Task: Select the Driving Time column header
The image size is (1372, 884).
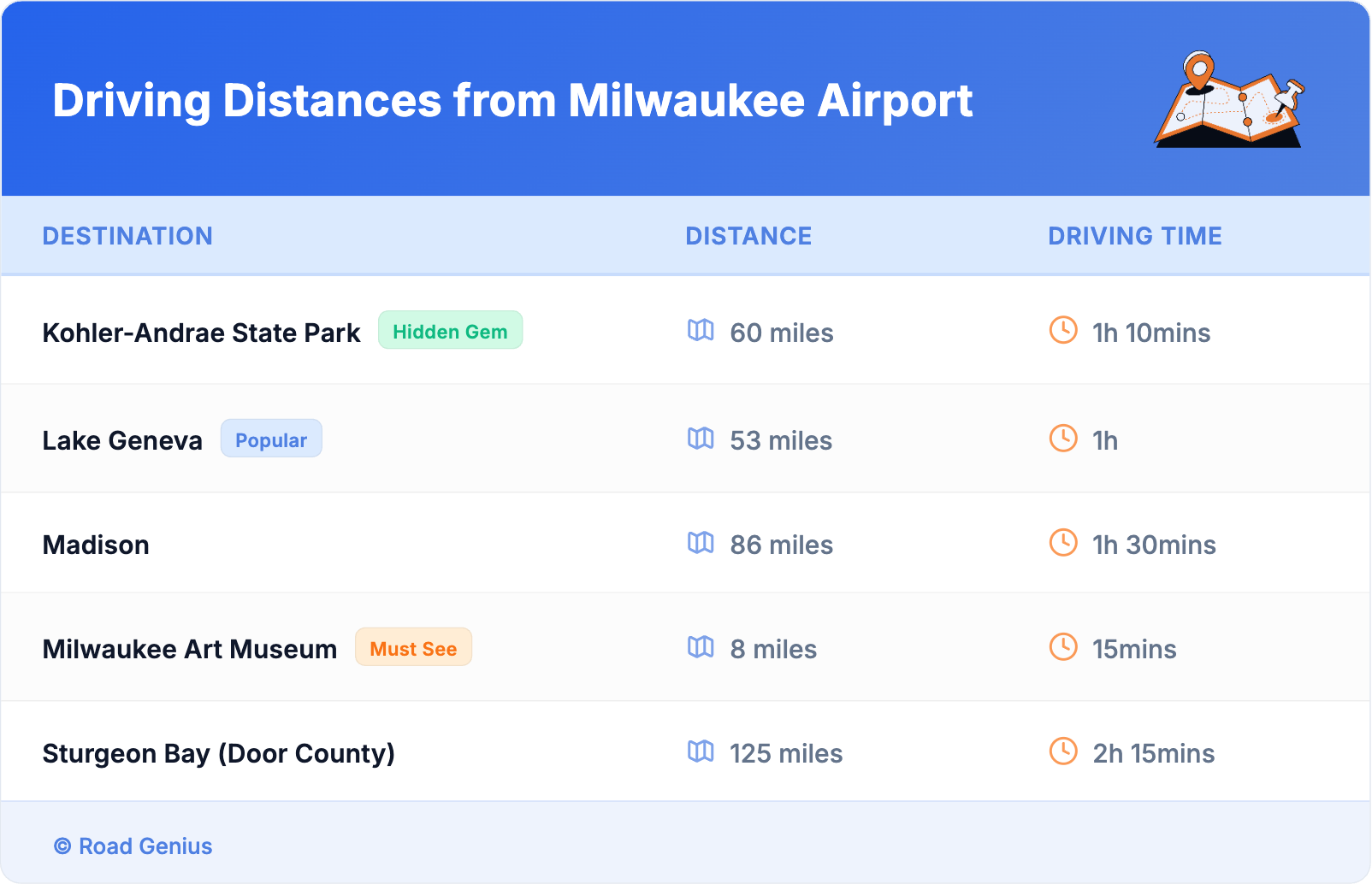Action: pyautogui.click(x=1135, y=236)
